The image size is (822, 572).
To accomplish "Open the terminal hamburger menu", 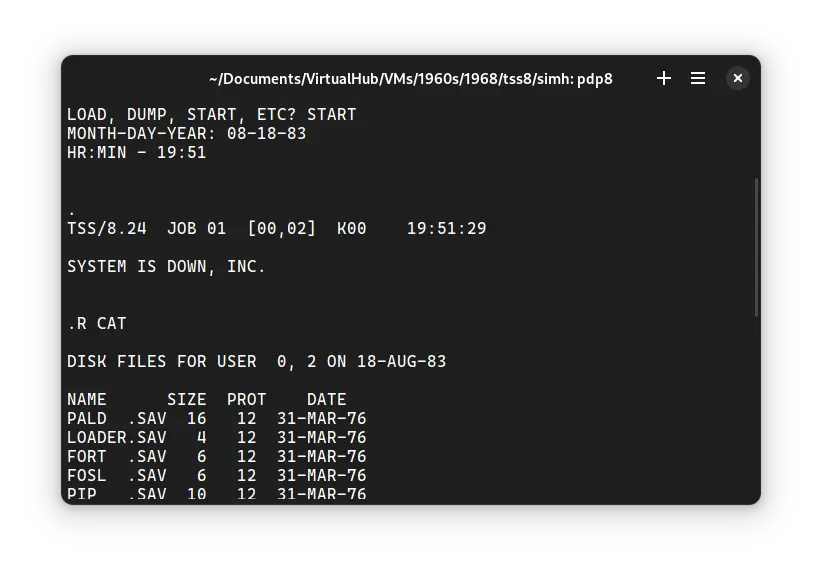I will [x=698, y=78].
